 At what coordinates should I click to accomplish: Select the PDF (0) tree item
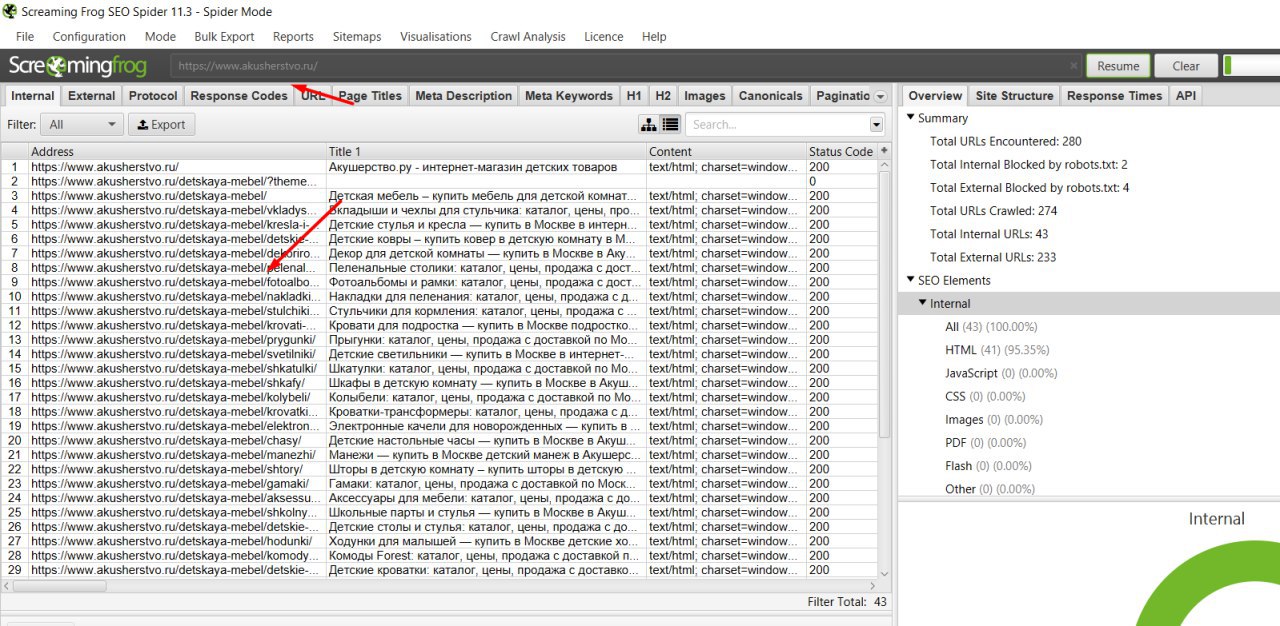(985, 443)
